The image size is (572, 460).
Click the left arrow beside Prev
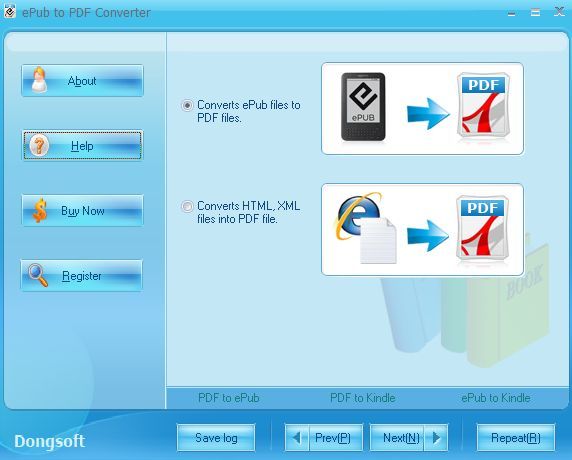[x=297, y=437]
